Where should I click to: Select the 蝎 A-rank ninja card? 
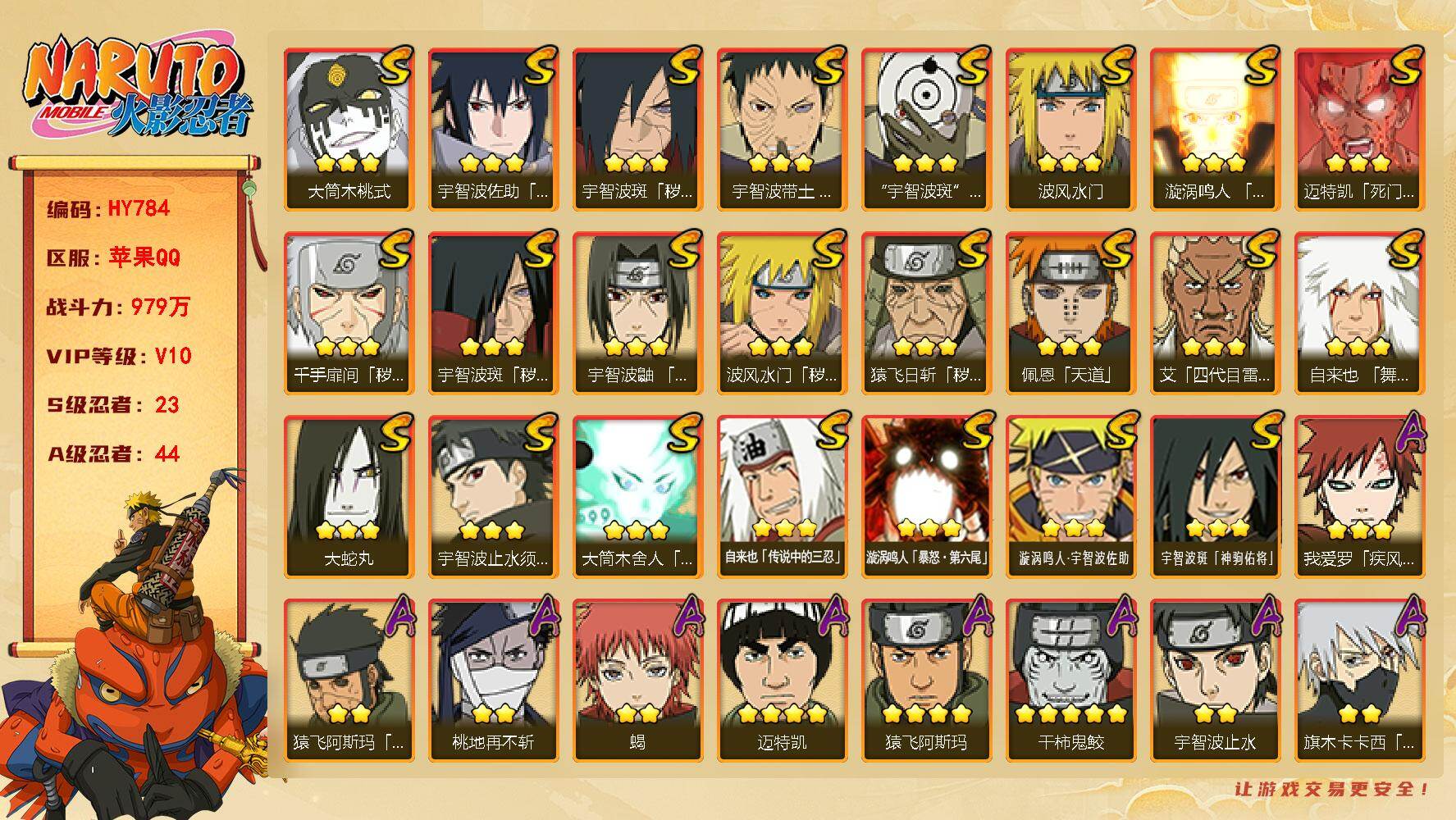tap(637, 681)
